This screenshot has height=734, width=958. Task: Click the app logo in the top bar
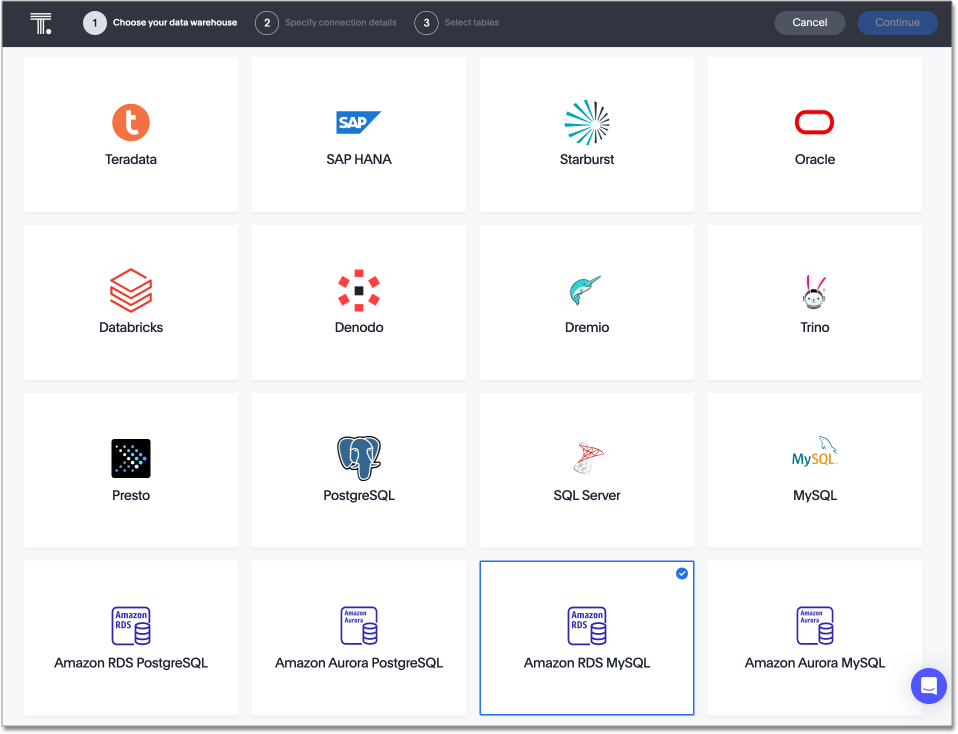41,22
